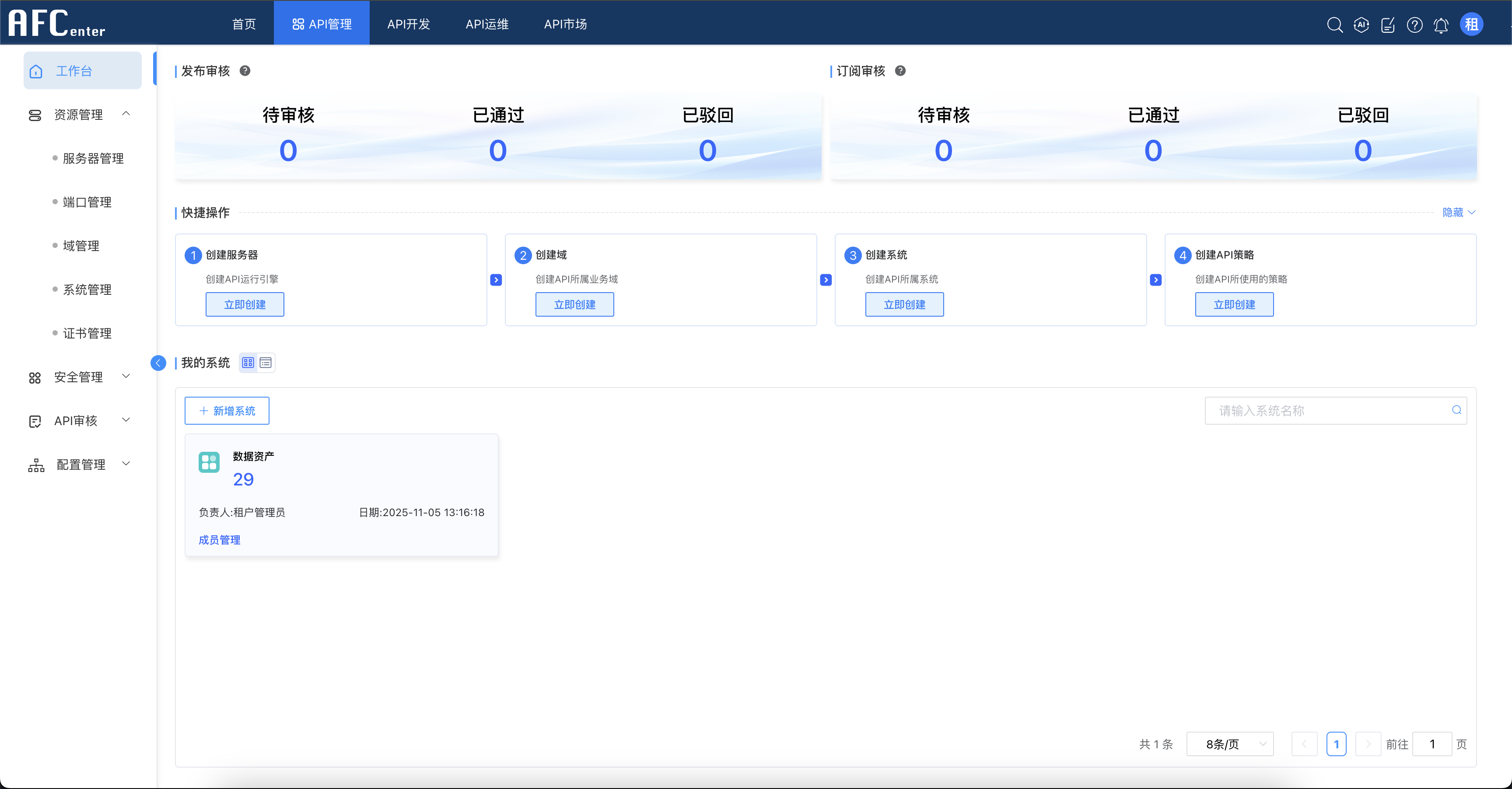Switch my systems to card view
Screen dimensions: 1512x789
pyautogui.click(x=248, y=363)
